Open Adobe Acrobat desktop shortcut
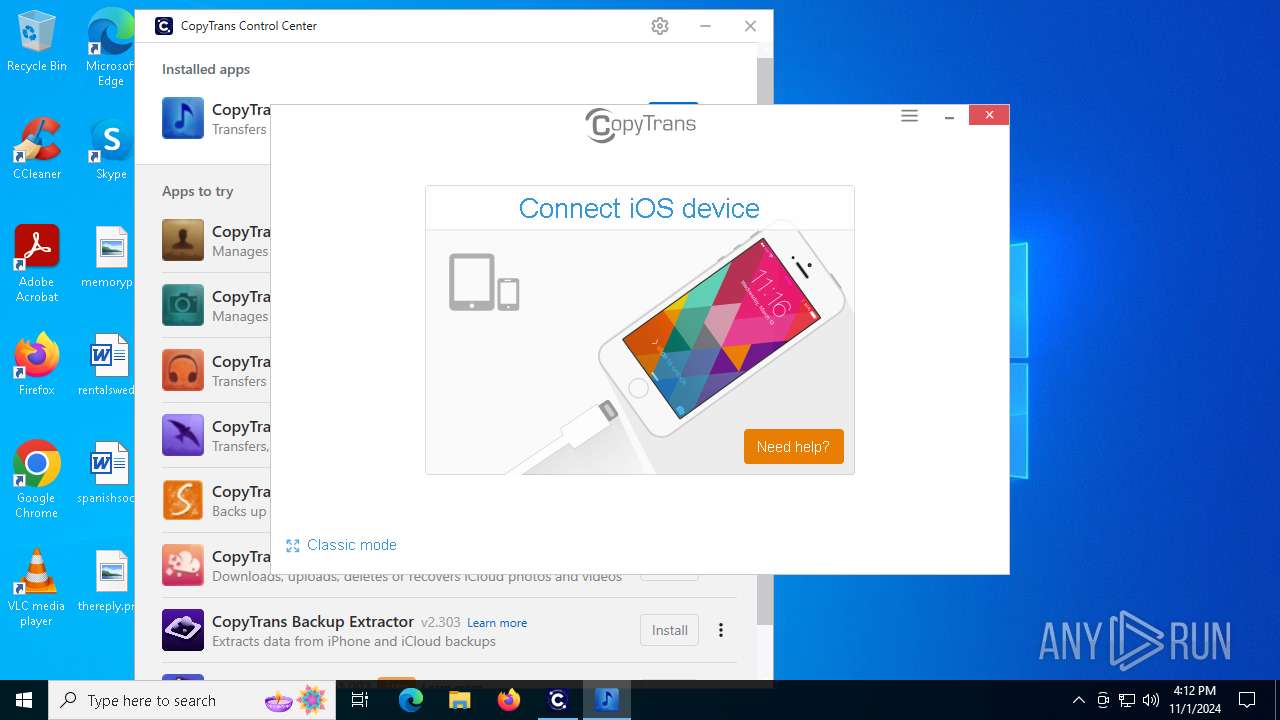Image resolution: width=1280 pixels, height=720 pixels. coord(37,264)
